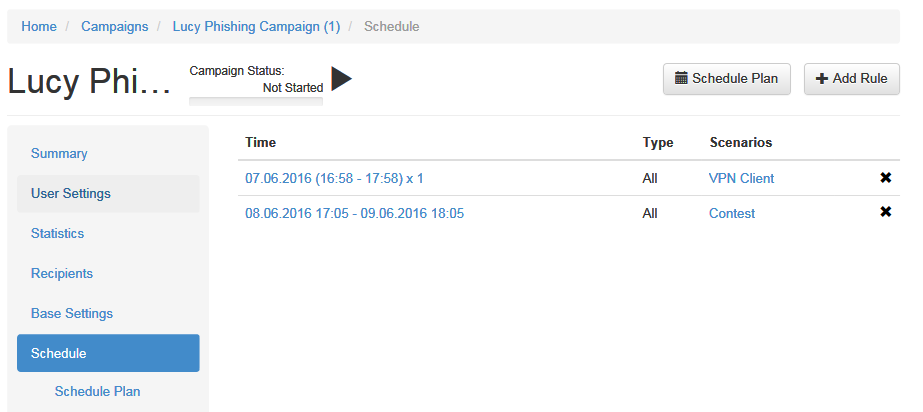
Task: Click the campaign status progress bar
Action: tap(255, 101)
